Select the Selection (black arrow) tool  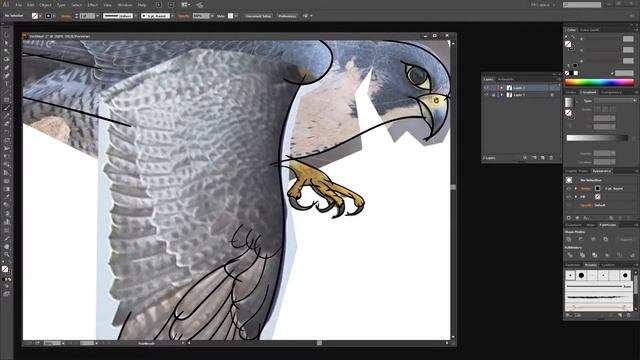click(x=6, y=36)
